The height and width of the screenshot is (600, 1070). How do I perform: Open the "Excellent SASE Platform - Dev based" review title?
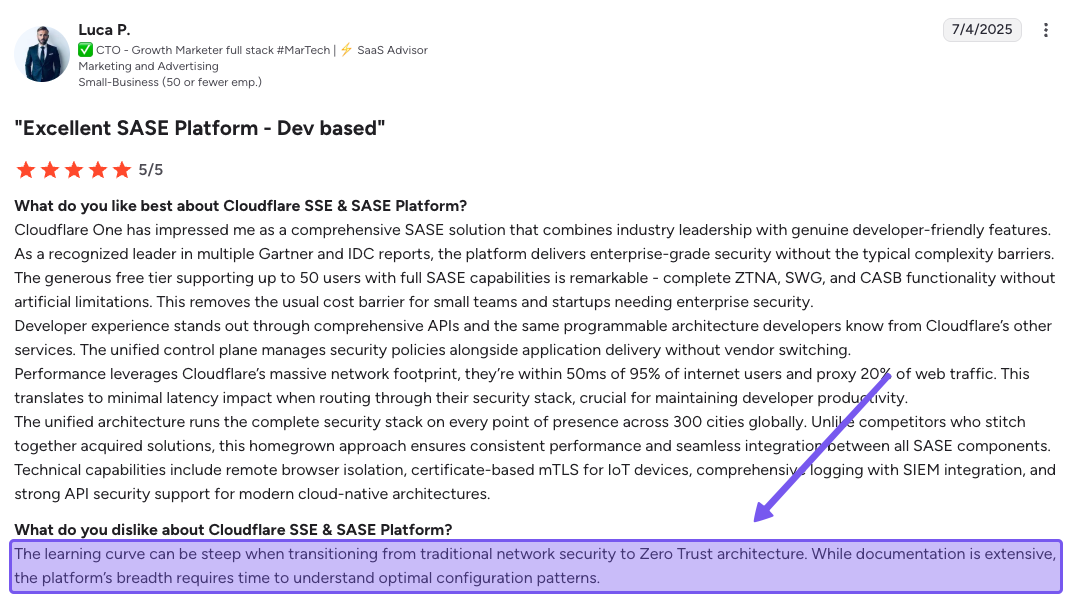199,128
